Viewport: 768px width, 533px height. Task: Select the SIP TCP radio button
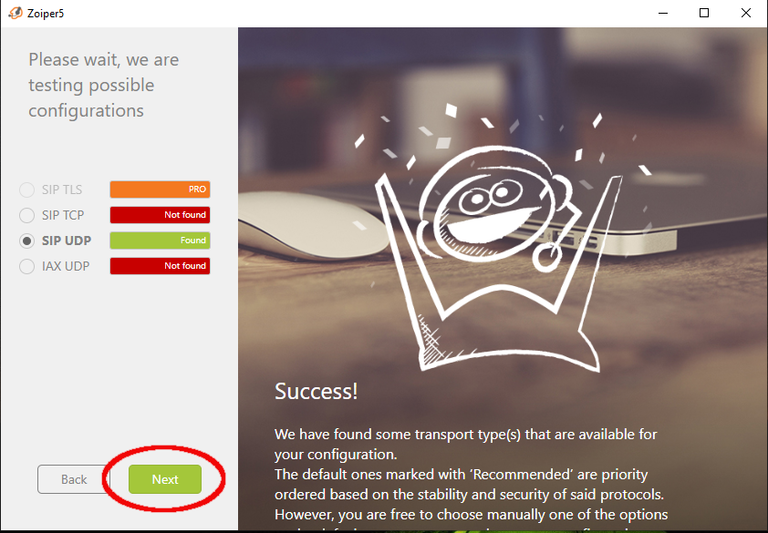tap(26, 215)
